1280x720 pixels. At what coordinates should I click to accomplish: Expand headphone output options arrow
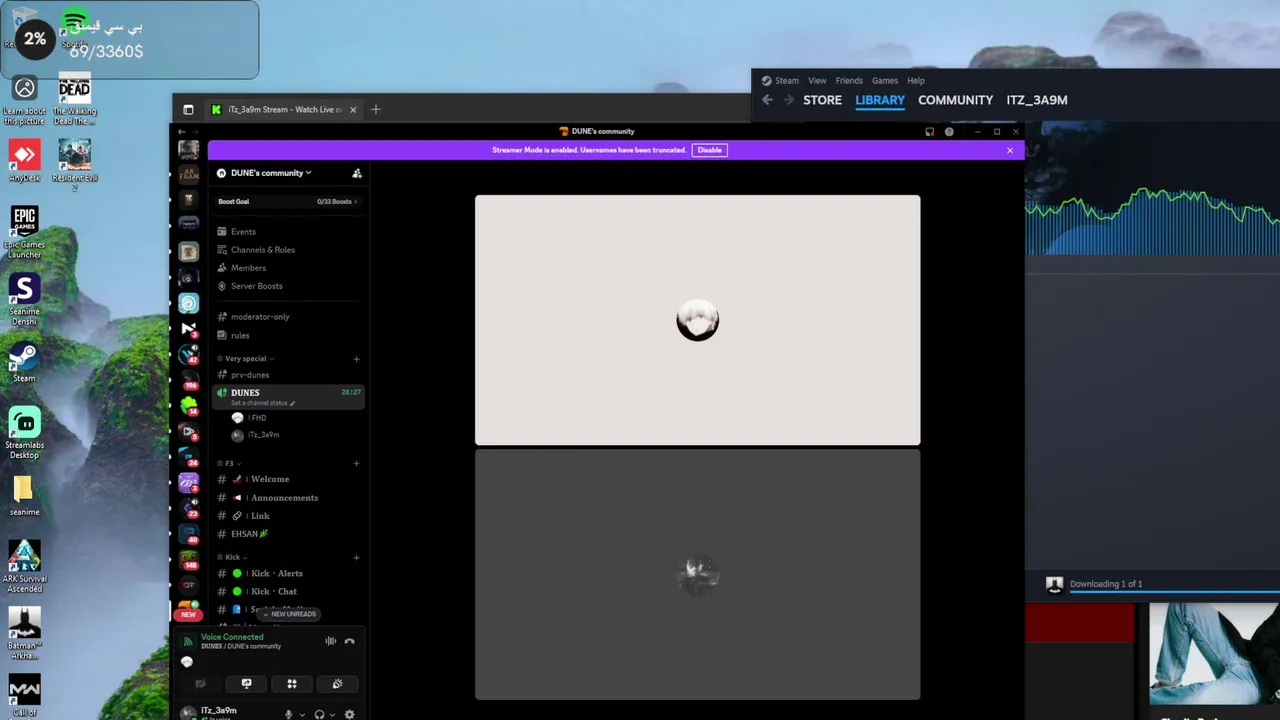(332, 715)
